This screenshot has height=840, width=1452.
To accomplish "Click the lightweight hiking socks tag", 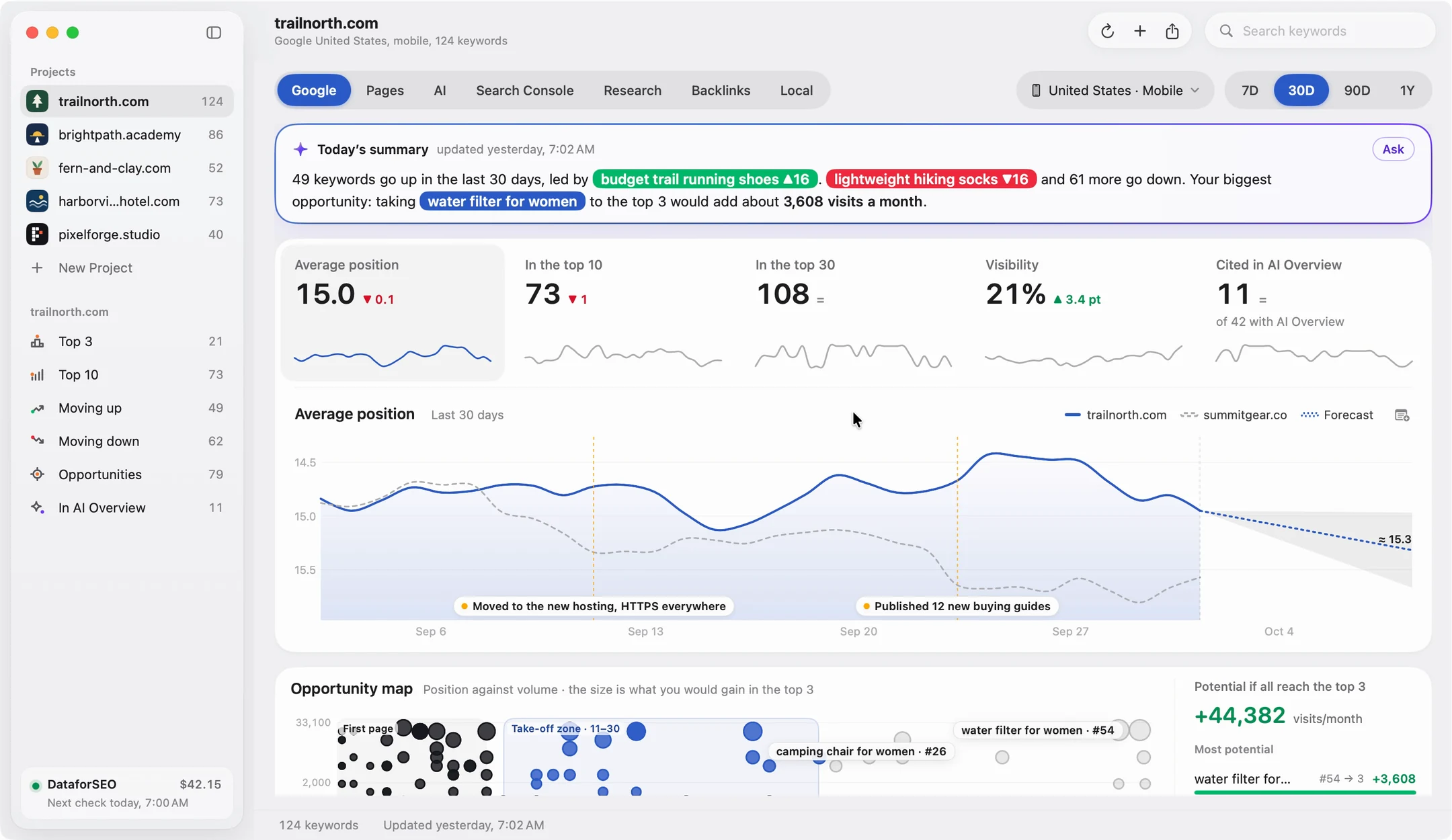I will click(931, 179).
